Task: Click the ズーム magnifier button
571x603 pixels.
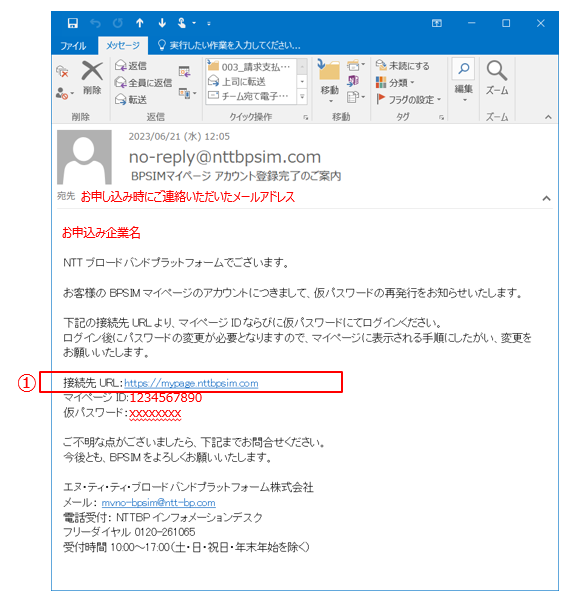Action: pos(497,78)
